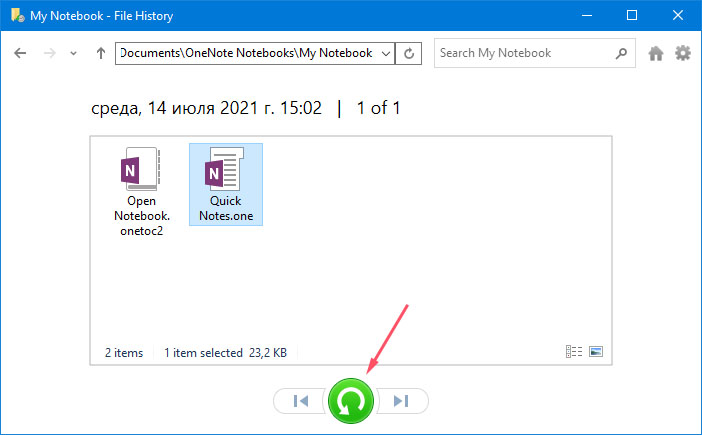Expand the address bar history dropdown
This screenshot has width=702, height=435.
click(385, 54)
